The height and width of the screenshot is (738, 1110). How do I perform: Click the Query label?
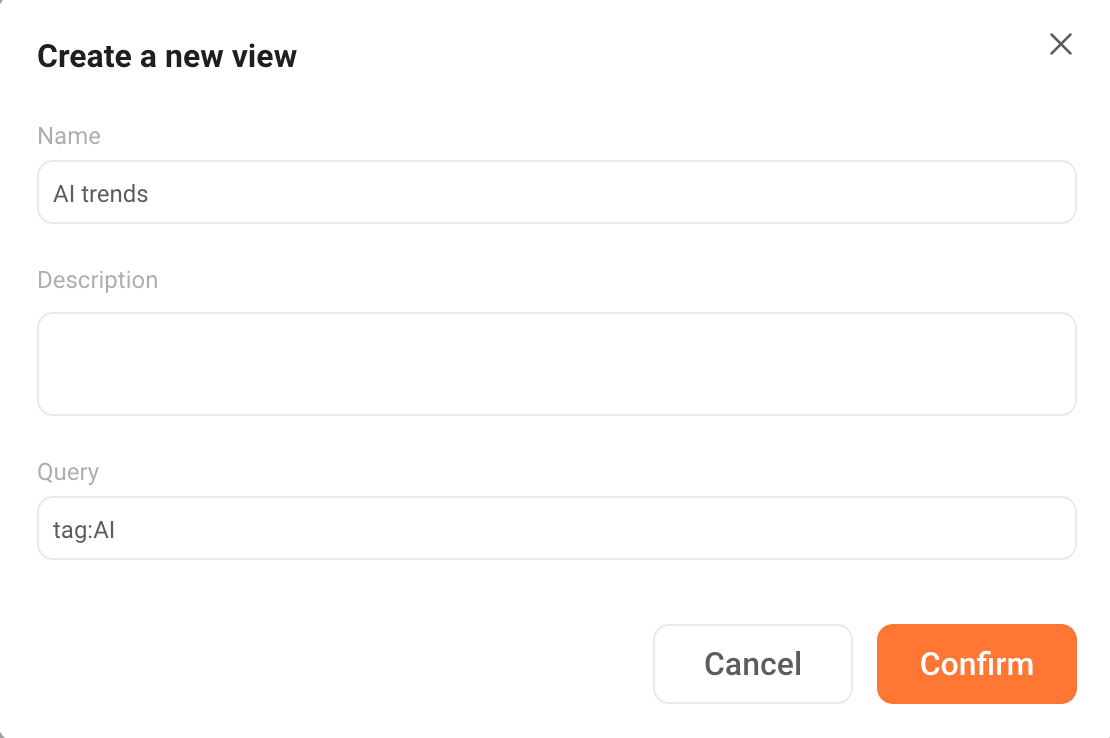[x=67, y=471]
